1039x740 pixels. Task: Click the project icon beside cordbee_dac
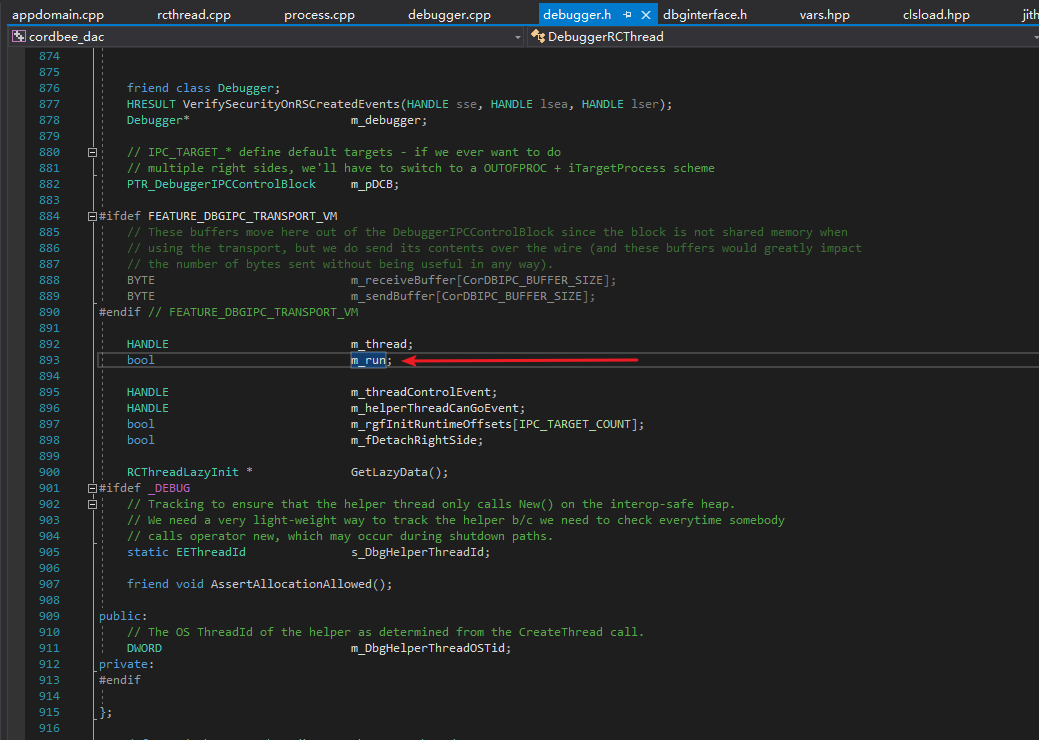click(18, 37)
